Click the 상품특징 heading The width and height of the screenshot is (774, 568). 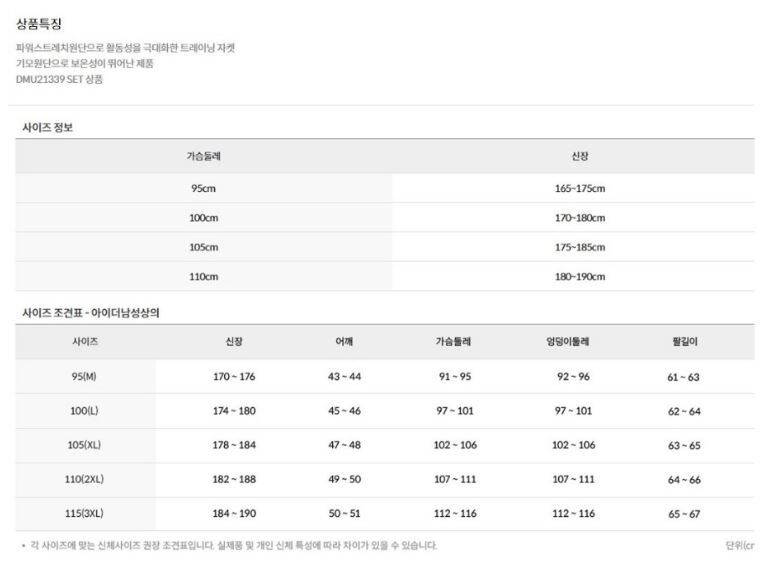(x=39, y=24)
